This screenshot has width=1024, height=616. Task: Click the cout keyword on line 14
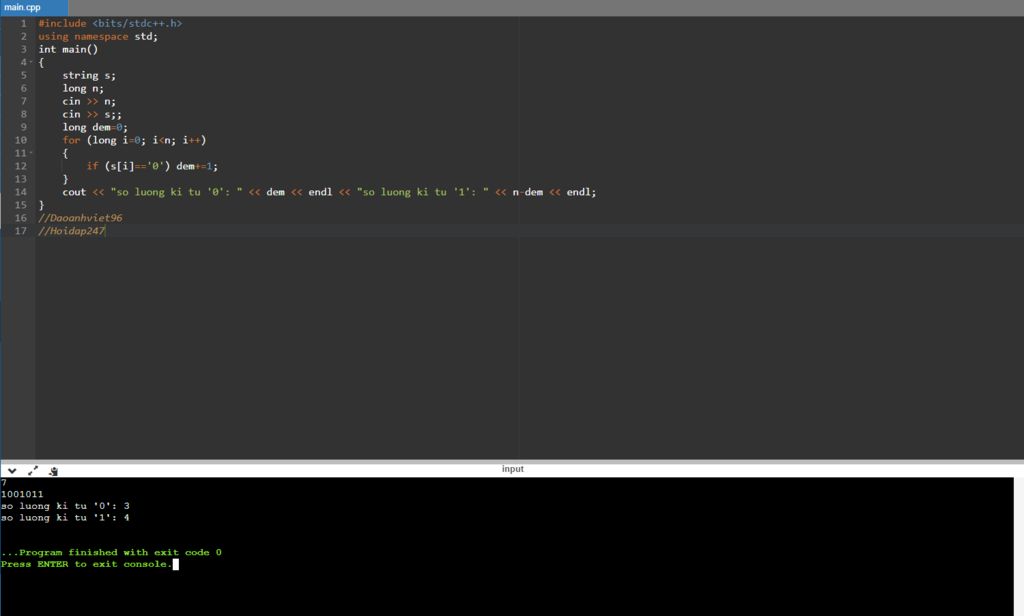pos(74,192)
